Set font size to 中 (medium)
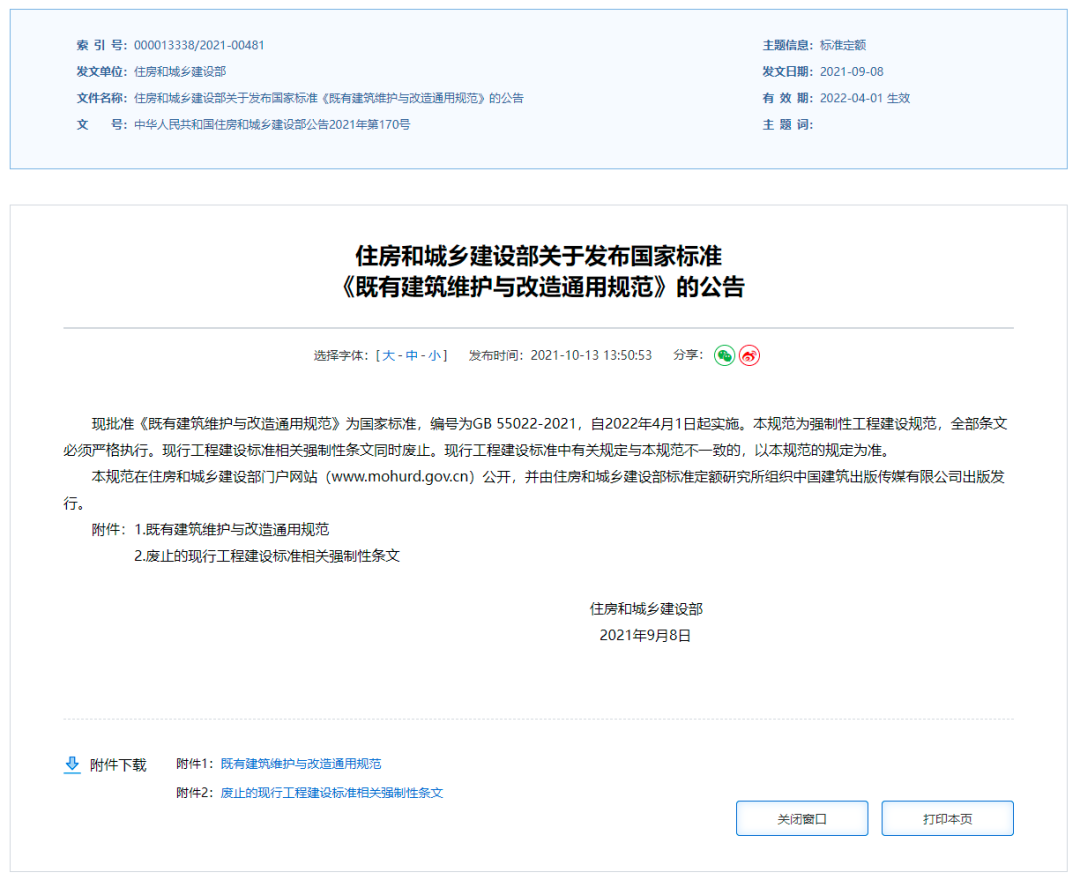Screen dimensions: 1080x880 tap(412, 355)
